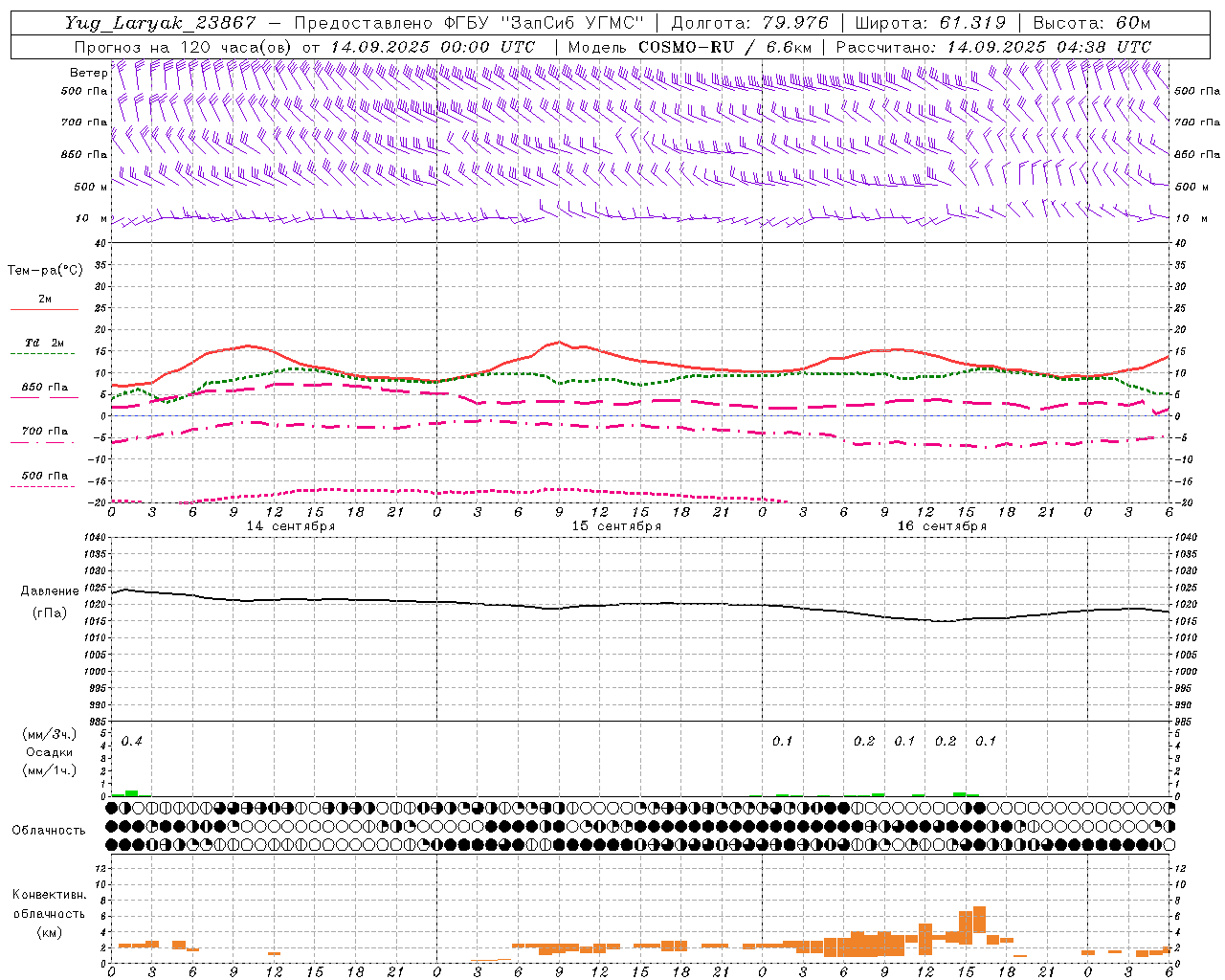Viewport: 1225px width, 980px height.
Task: Click the Давление pressure panel title
Action: 50,591
